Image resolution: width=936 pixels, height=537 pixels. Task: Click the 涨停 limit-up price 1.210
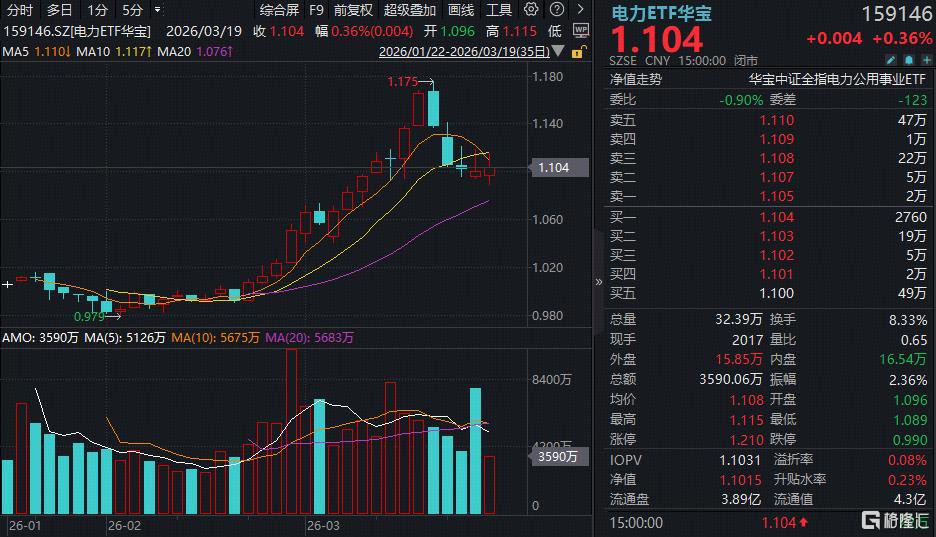[746, 440]
